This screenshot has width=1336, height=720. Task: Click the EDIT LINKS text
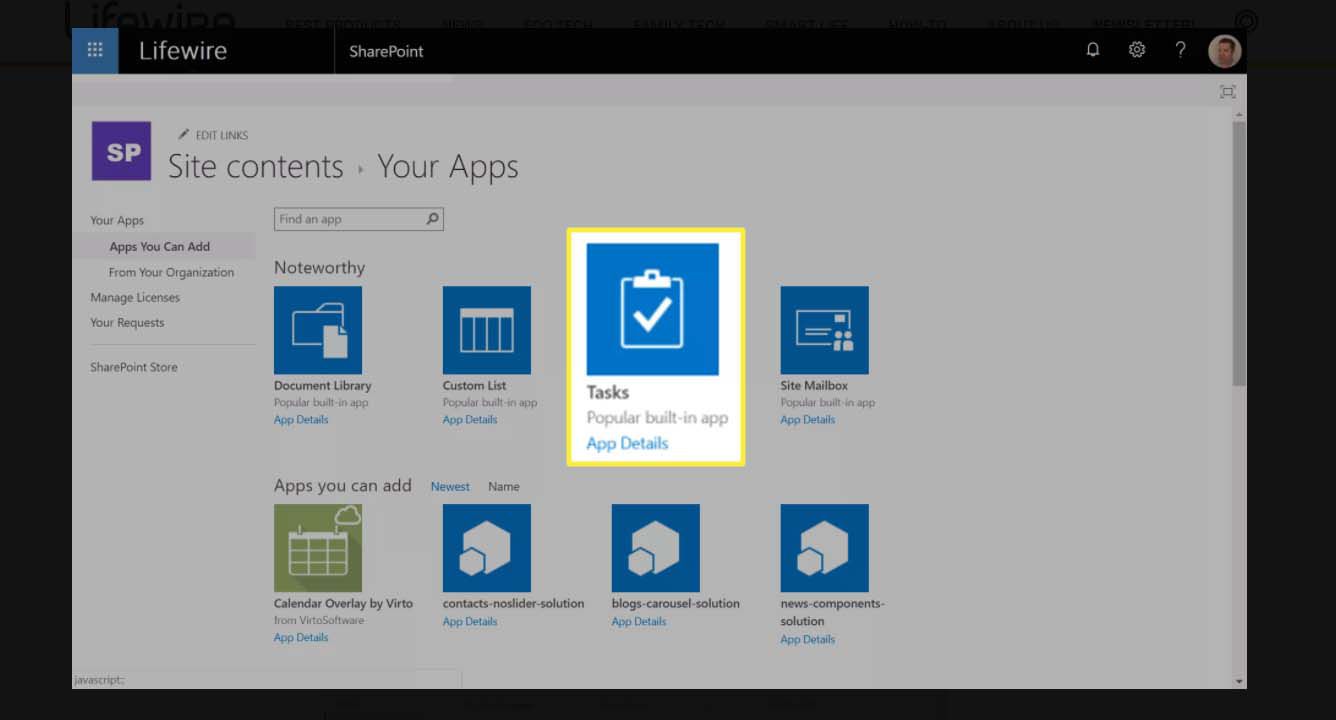point(222,135)
